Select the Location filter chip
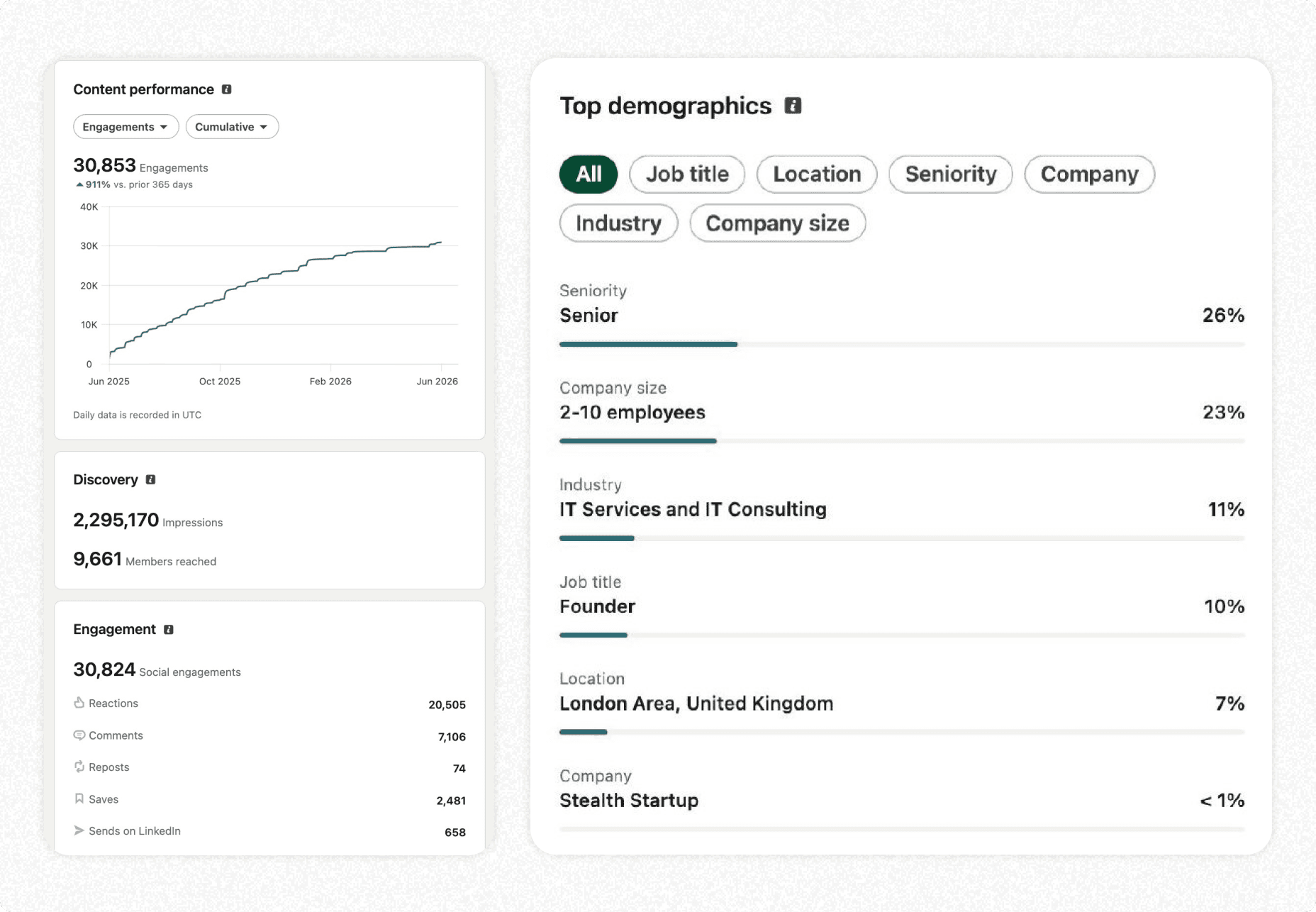Viewport: 1316px width, 912px height. [817, 174]
